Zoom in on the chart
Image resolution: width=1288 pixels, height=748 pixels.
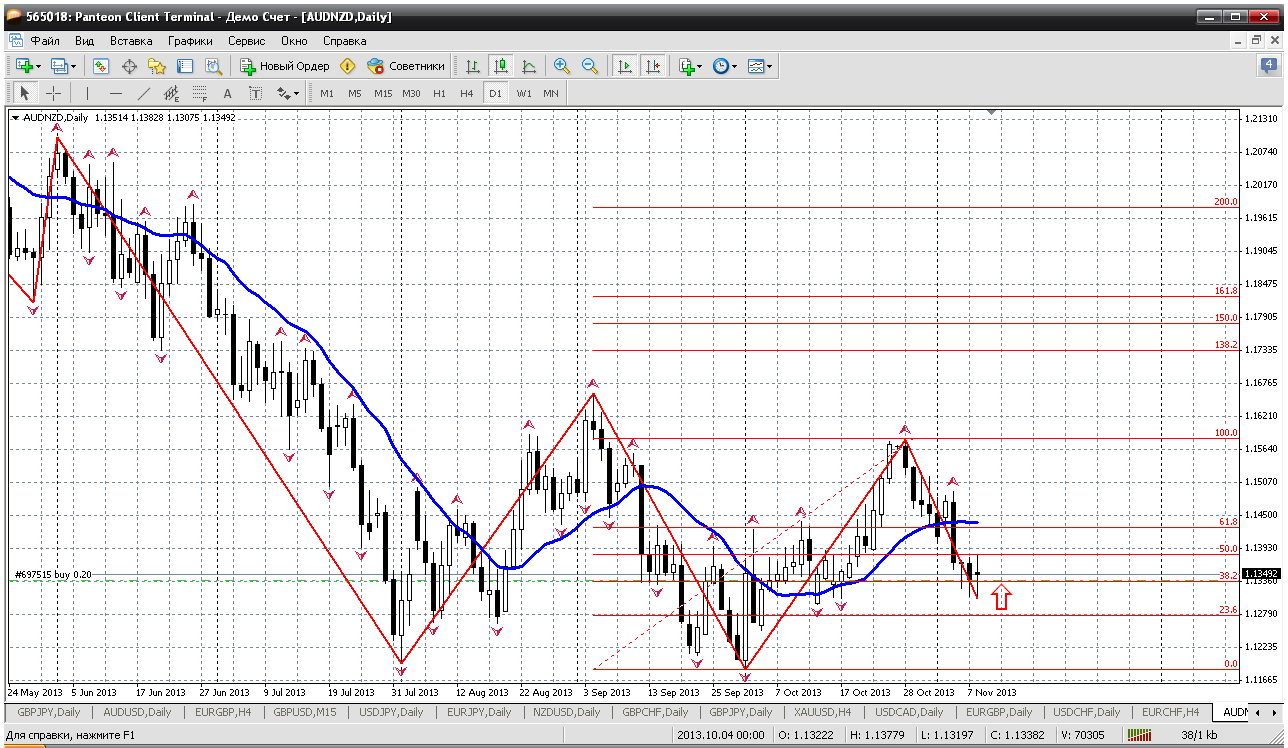point(562,66)
